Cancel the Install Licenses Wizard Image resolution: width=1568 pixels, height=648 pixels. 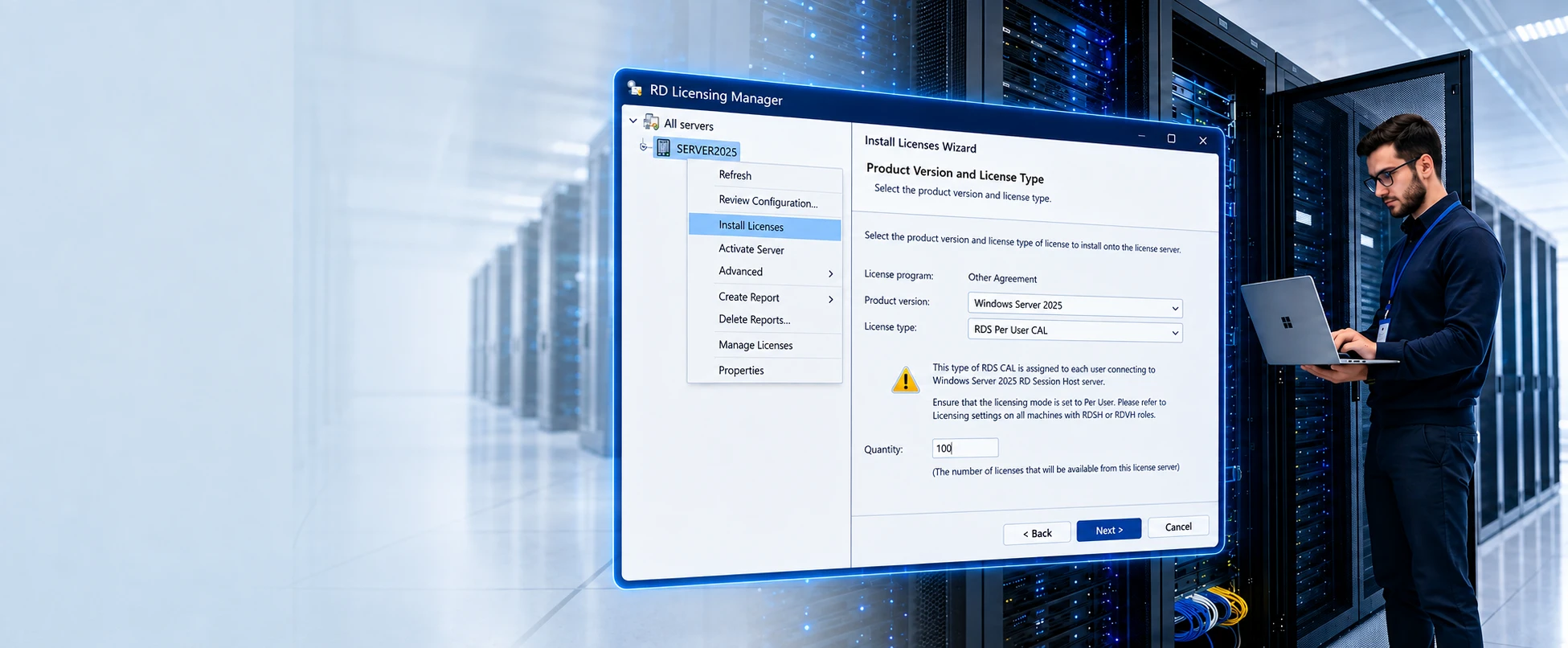coord(1178,527)
